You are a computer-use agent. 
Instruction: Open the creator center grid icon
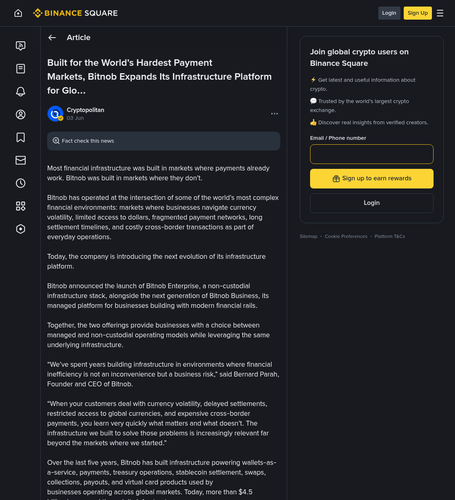(x=21, y=206)
